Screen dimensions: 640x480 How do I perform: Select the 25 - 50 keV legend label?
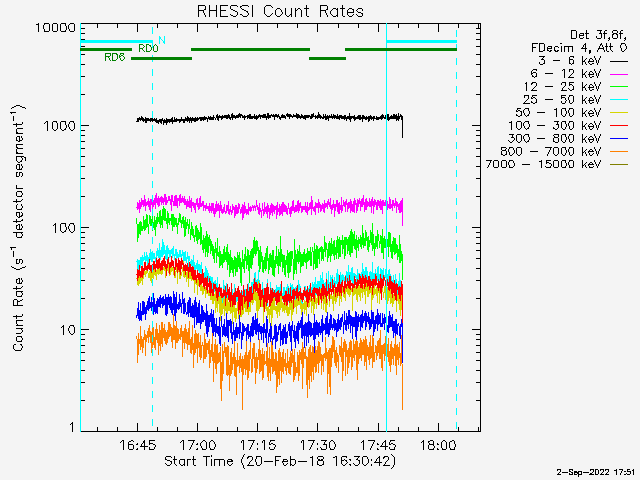point(562,100)
